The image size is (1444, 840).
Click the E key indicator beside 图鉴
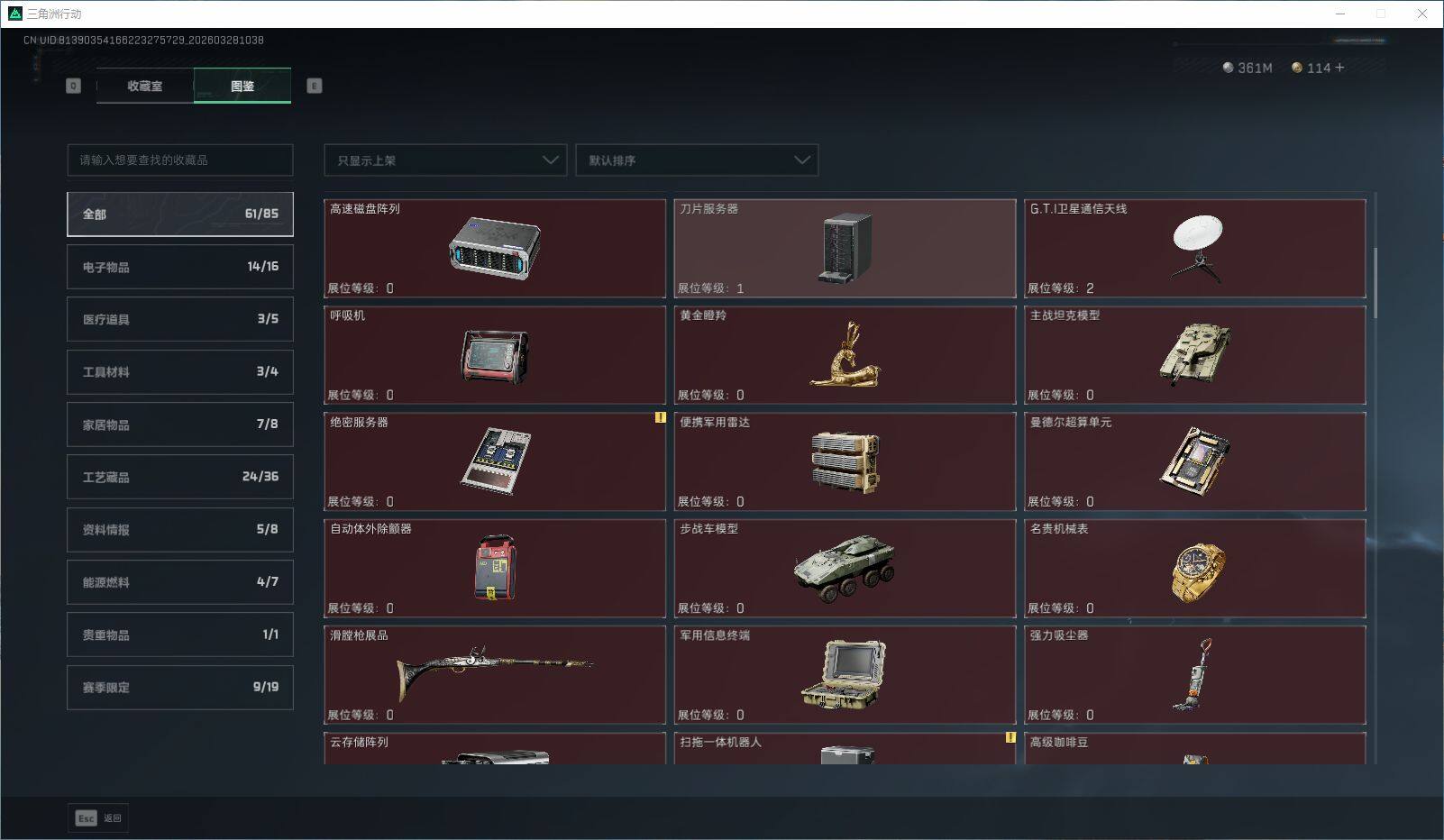point(313,86)
